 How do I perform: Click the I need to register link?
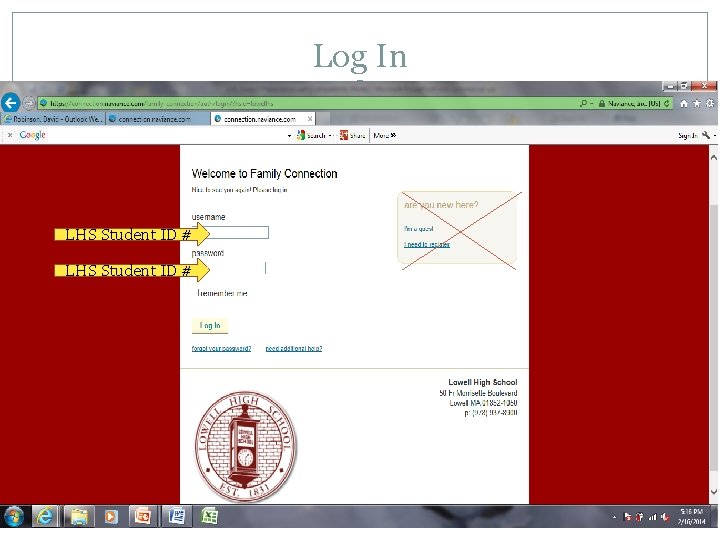coord(427,244)
